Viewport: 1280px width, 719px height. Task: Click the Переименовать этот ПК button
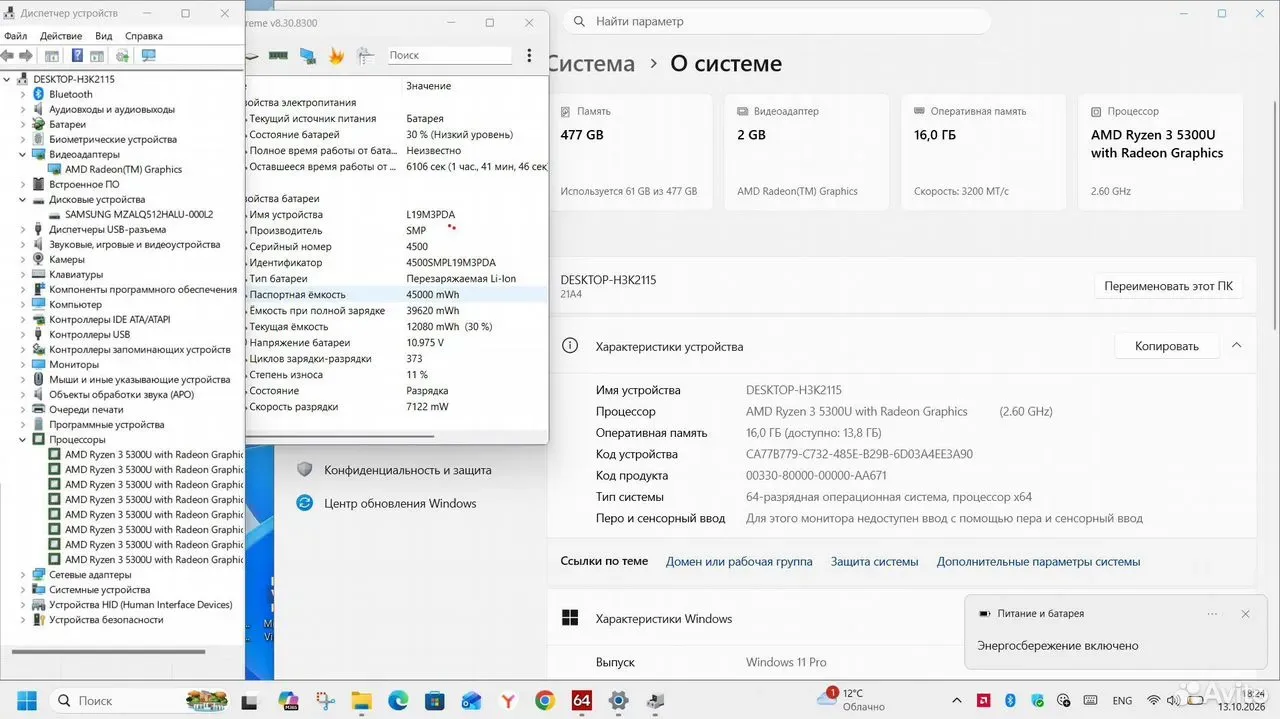1168,286
